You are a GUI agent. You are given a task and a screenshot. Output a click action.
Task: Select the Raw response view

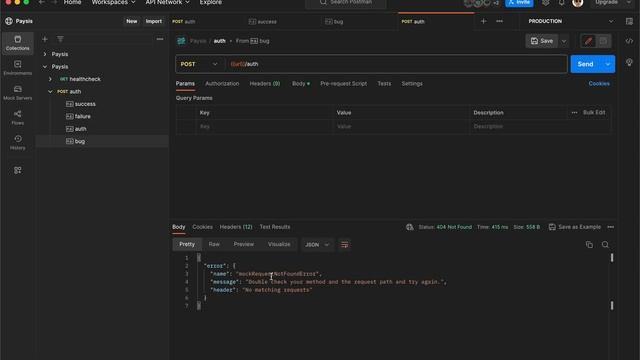click(214, 244)
